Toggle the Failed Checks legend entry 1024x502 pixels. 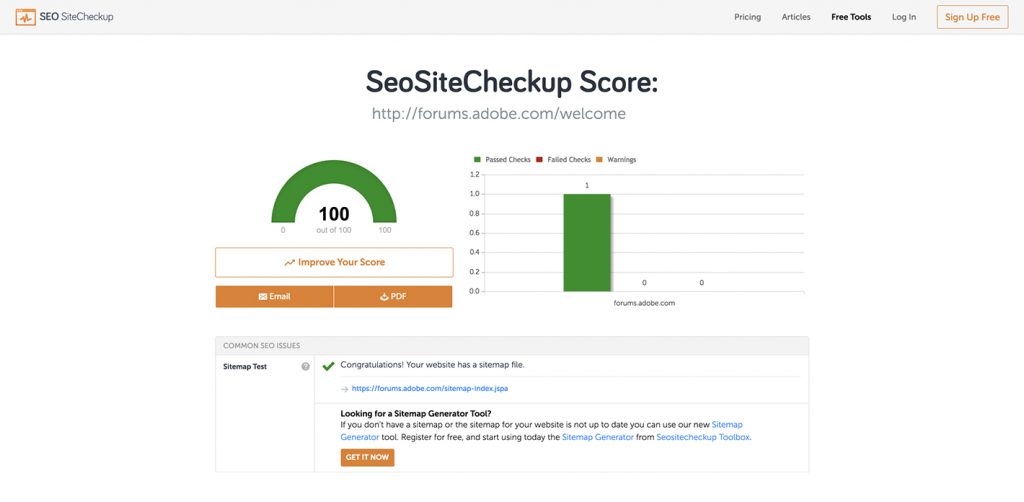point(563,160)
